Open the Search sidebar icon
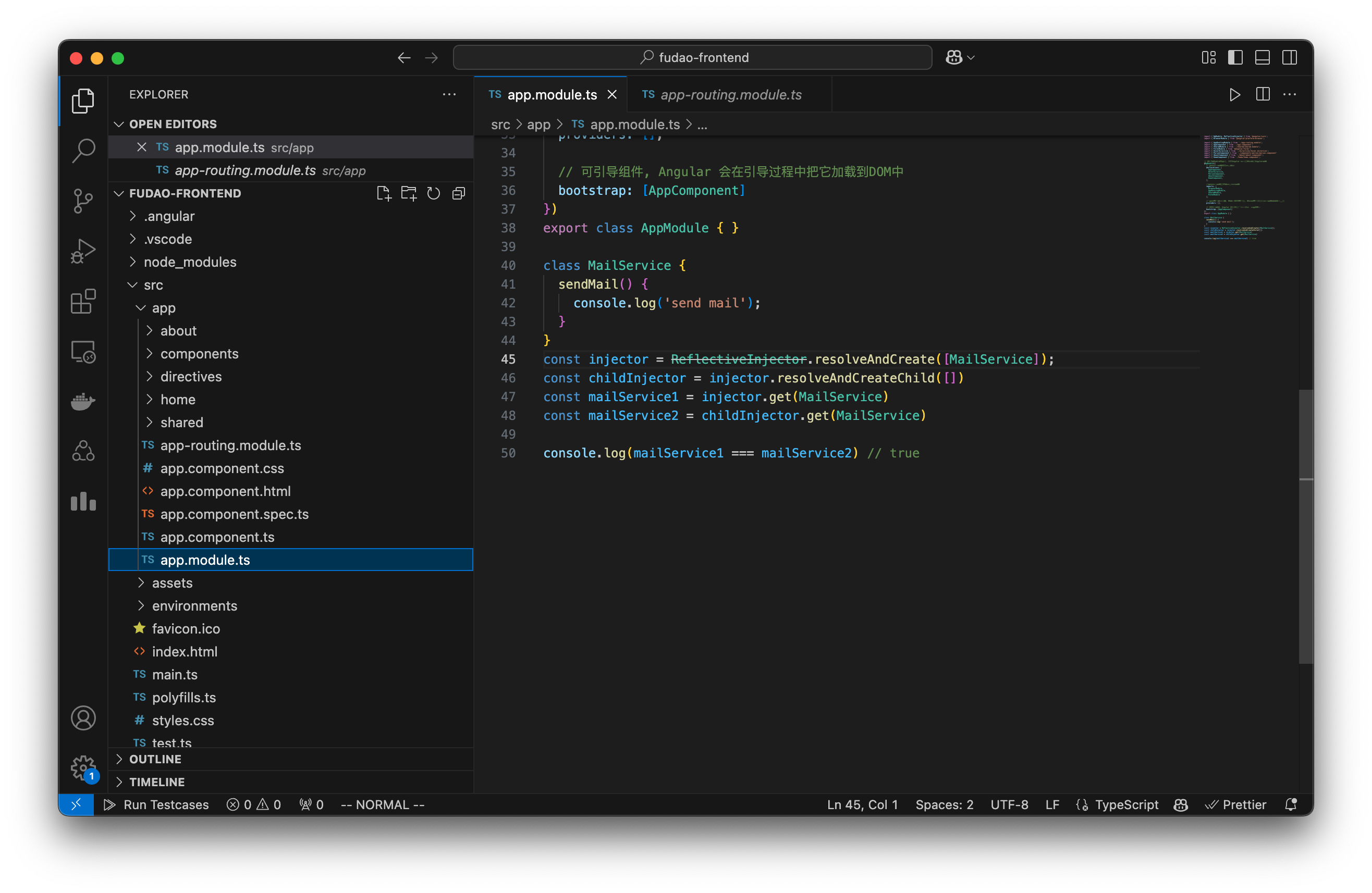The width and height of the screenshot is (1372, 893). tap(83, 151)
